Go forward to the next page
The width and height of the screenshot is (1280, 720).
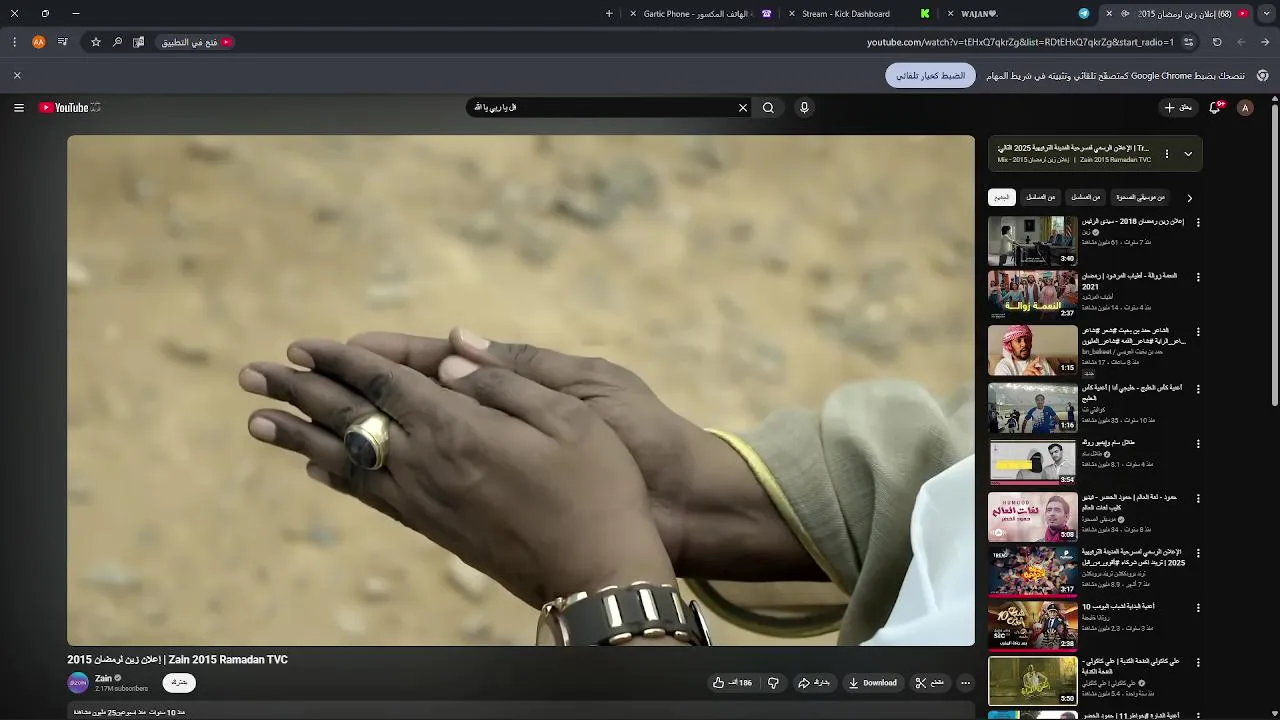pyautogui.click(x=1241, y=42)
